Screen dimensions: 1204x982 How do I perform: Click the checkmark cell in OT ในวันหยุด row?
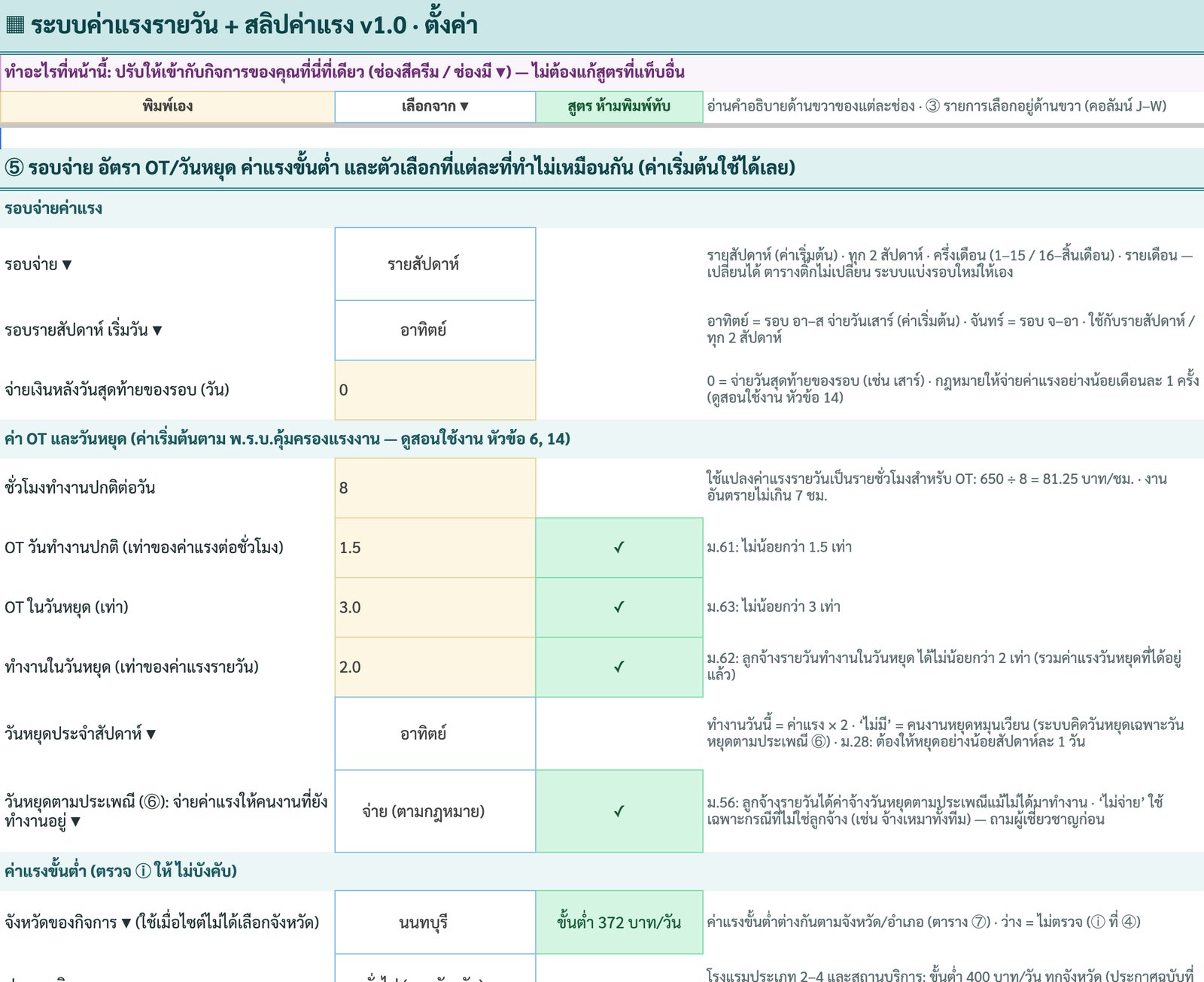pos(619,607)
